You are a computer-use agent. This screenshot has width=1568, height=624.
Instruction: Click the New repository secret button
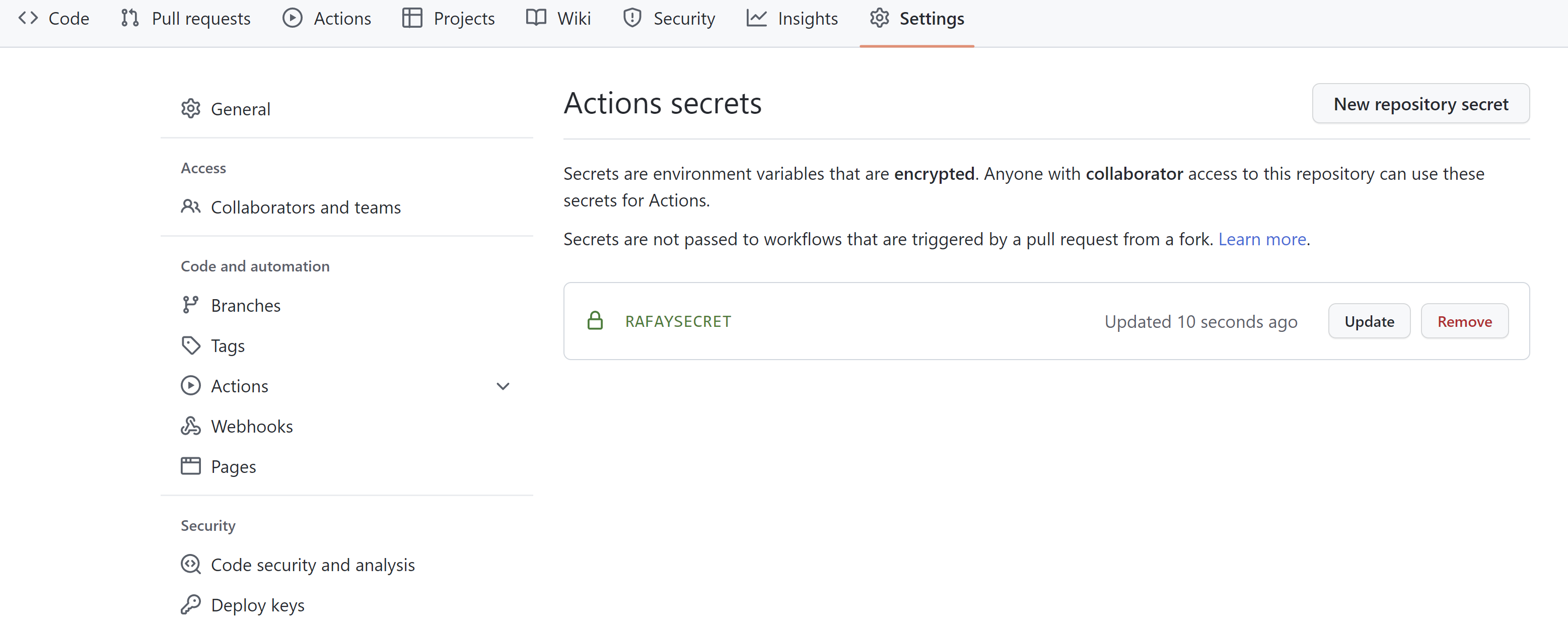1421,103
